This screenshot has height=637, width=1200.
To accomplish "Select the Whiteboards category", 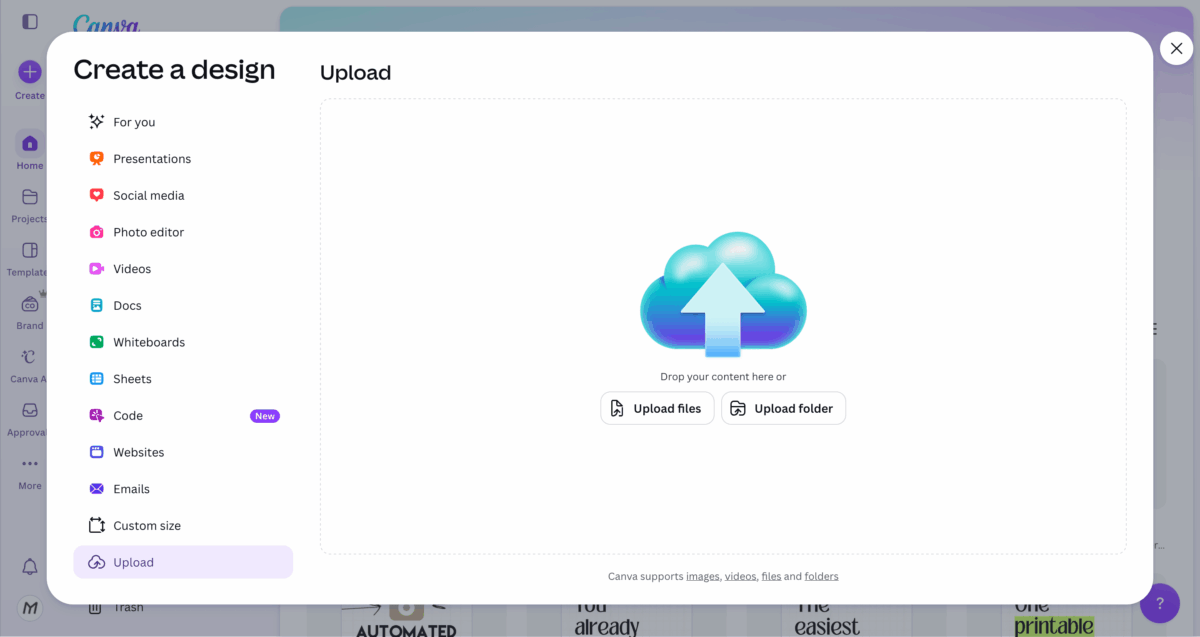I will coord(183,342).
